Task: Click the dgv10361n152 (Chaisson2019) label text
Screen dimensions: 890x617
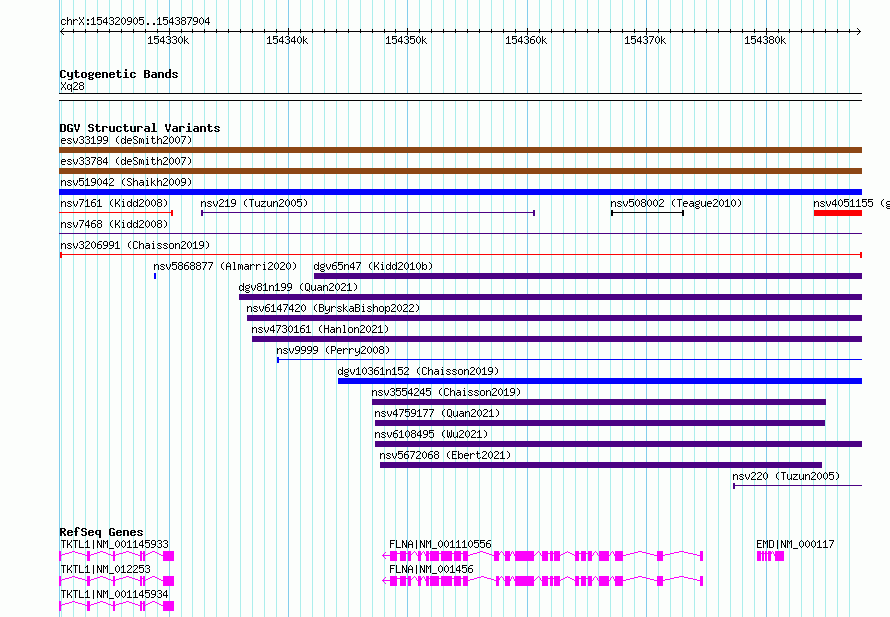Action: pyautogui.click(x=418, y=371)
